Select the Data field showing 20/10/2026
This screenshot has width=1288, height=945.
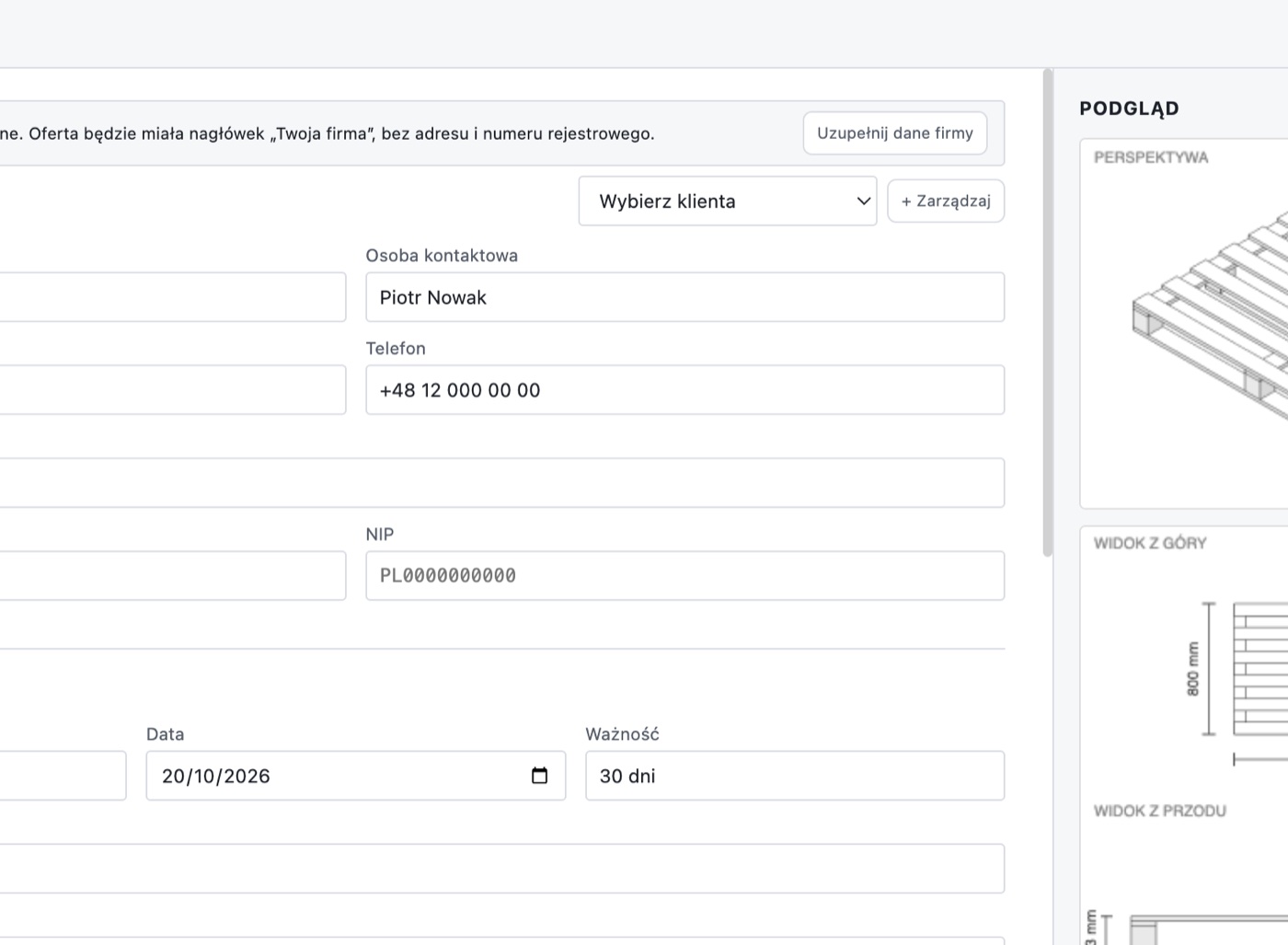356,776
